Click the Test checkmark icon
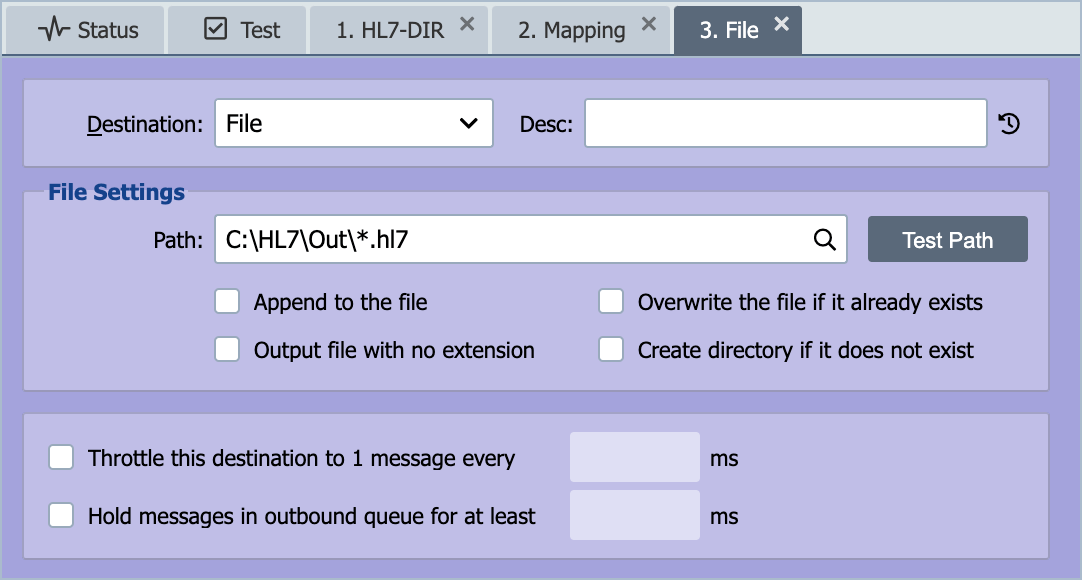The width and height of the screenshot is (1082, 580). [215, 29]
